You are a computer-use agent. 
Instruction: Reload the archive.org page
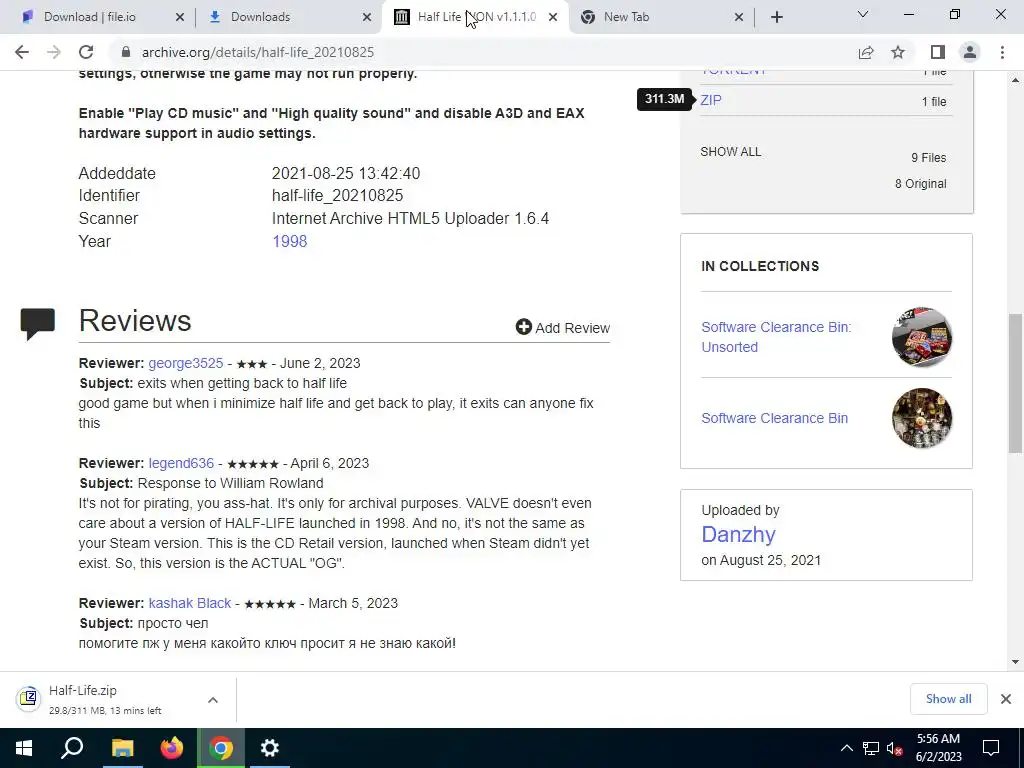86,52
